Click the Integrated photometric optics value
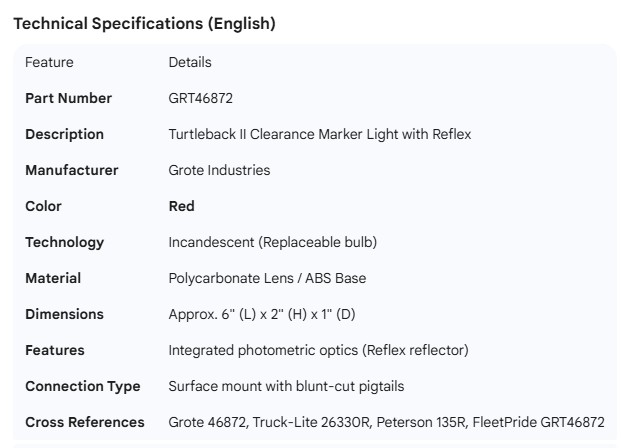The height and width of the screenshot is (448, 621). pos(318,350)
